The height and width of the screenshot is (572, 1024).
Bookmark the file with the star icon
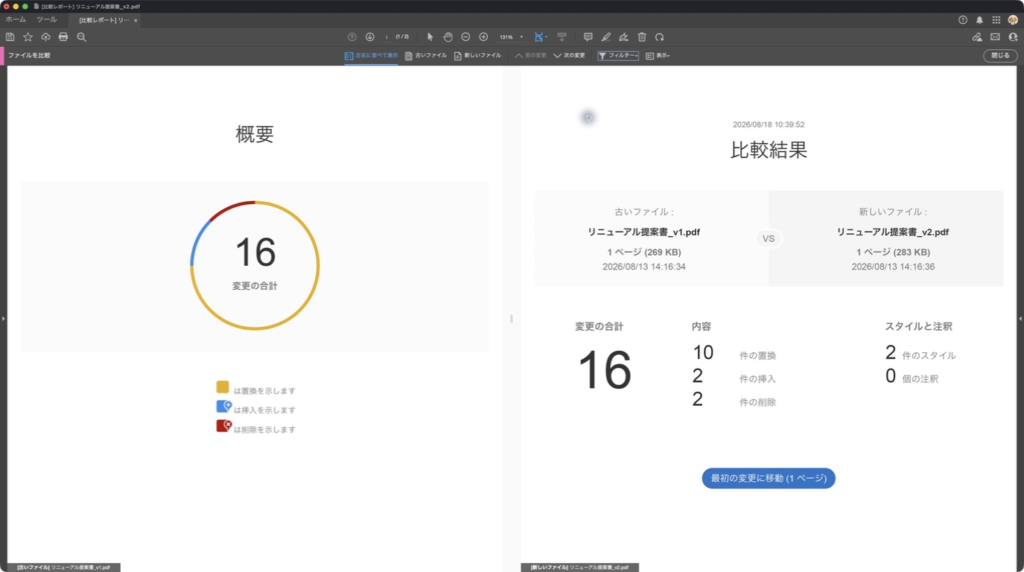coord(28,37)
